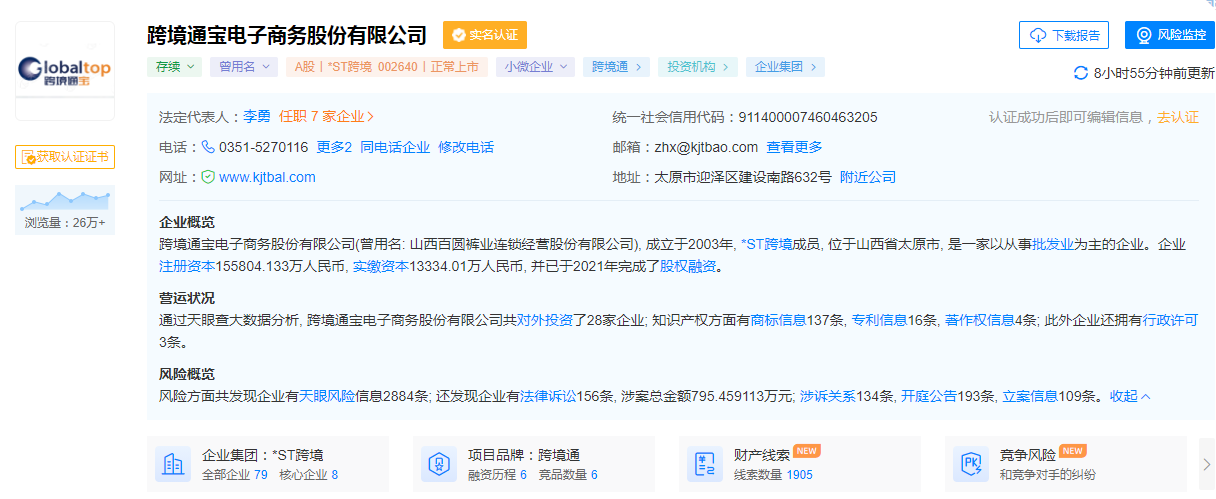Open the A股 *ST跨境 002640 stock tag
Image resolution: width=1216 pixels, height=499 pixels.
[386, 67]
